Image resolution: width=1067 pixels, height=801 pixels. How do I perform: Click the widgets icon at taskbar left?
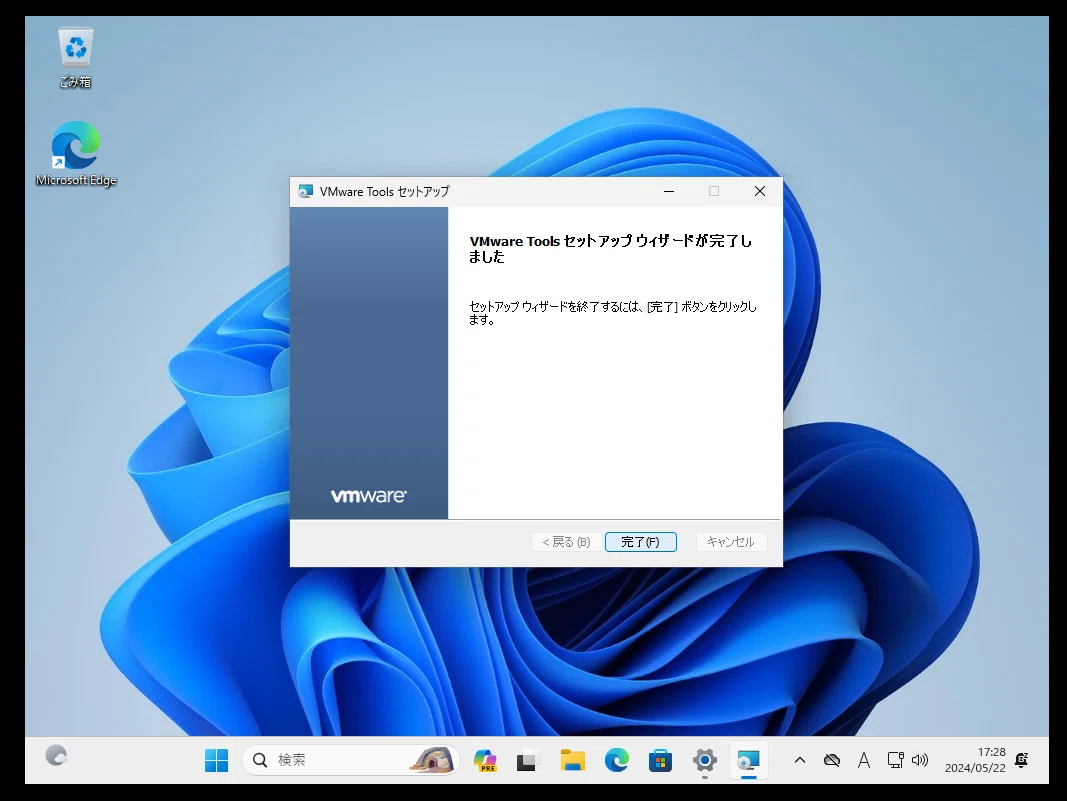(x=56, y=755)
